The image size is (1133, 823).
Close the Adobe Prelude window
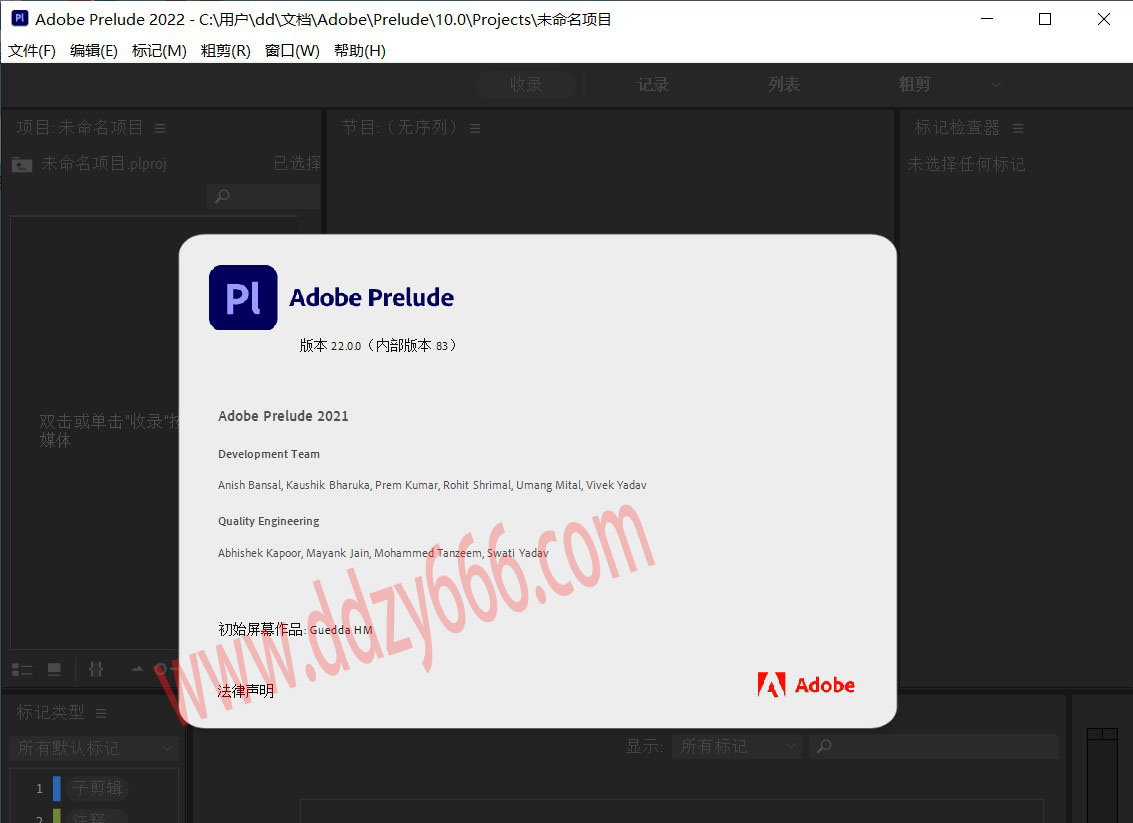pyautogui.click(x=1103, y=19)
